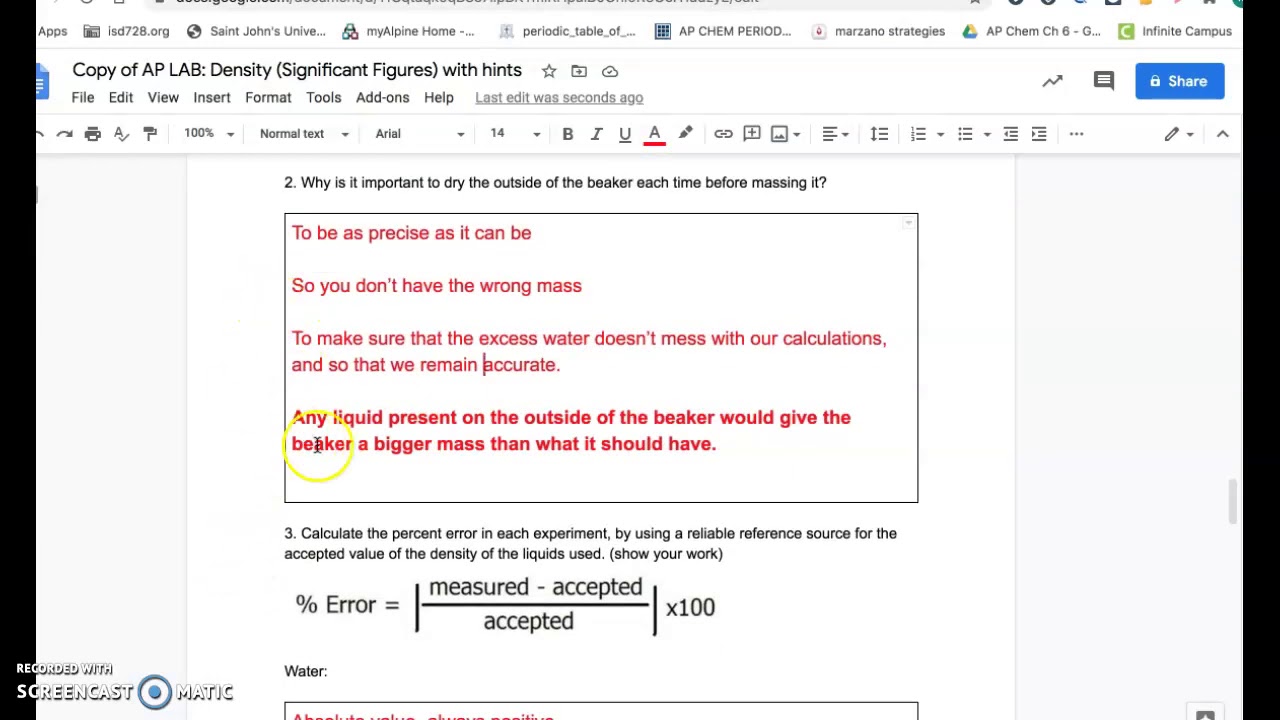
Task: Decrease the paragraph indent
Action: [1010, 134]
